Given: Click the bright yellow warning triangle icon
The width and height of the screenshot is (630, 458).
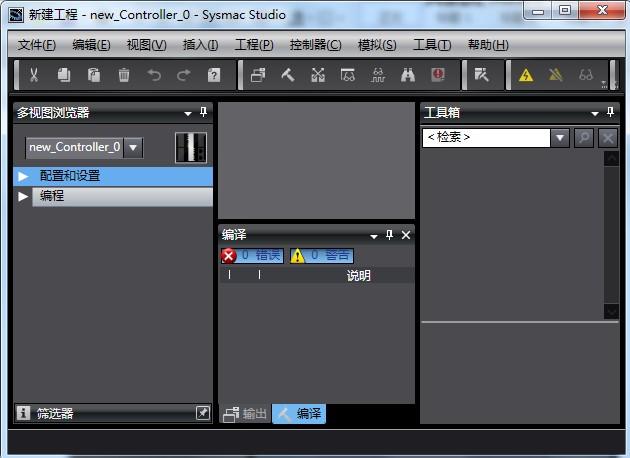Looking at the screenshot, I should [x=526, y=75].
